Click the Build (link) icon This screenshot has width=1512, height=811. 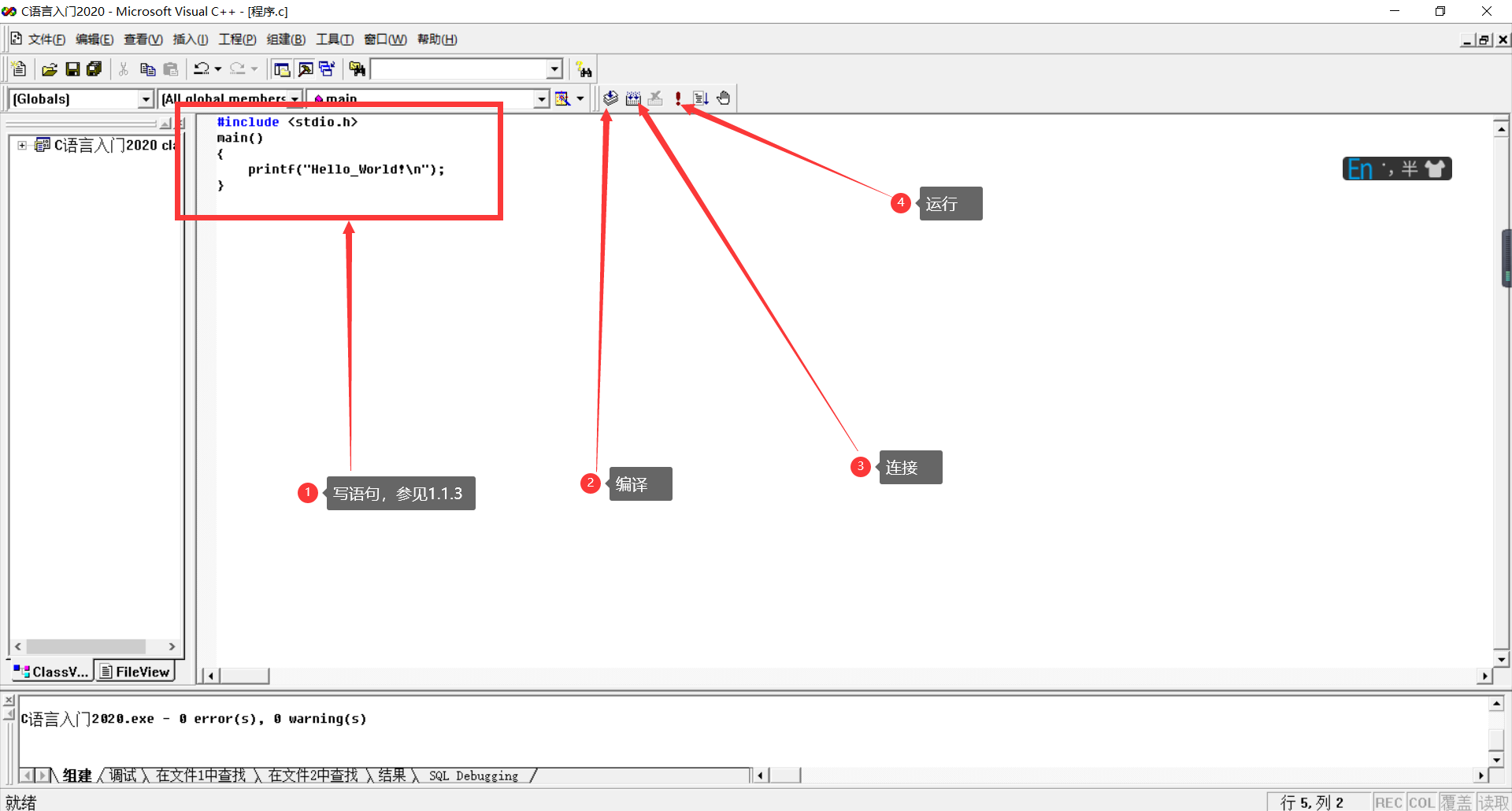point(633,98)
